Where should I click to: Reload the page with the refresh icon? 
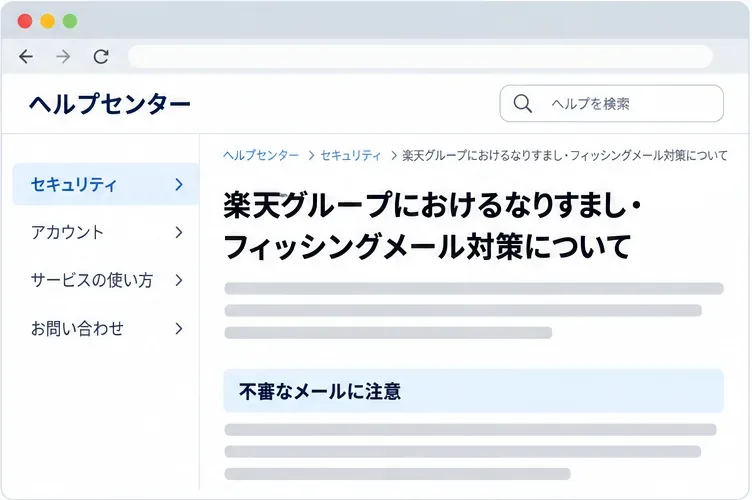click(101, 57)
